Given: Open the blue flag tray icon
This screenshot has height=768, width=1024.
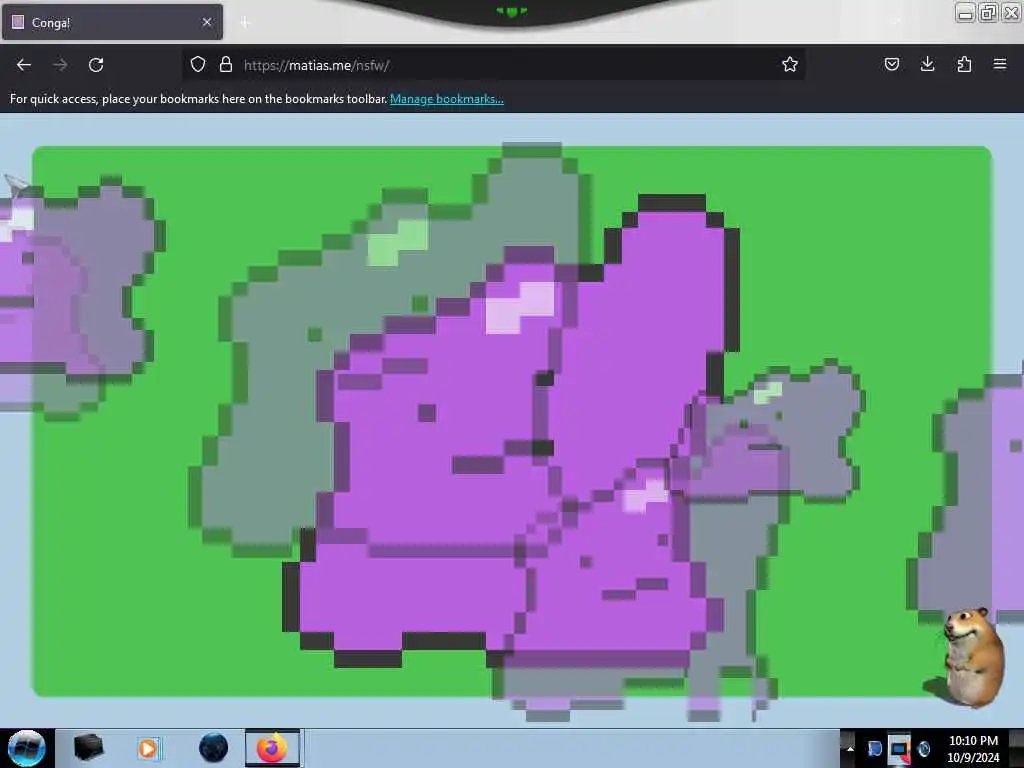Looking at the screenshot, I should (x=874, y=749).
